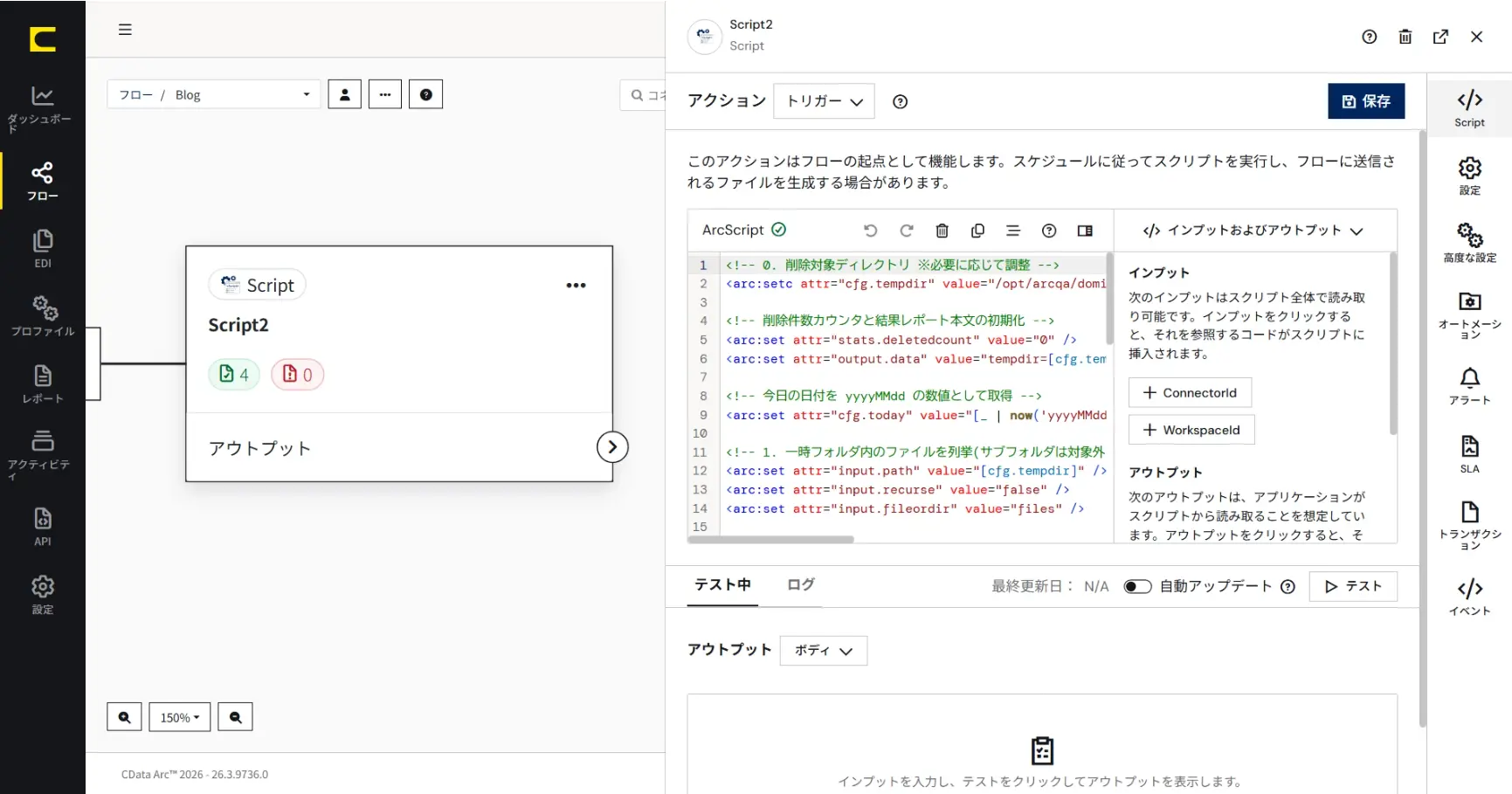The height and width of the screenshot is (794, 1512).
Task: Open the SLA tab
Action: [1469, 454]
